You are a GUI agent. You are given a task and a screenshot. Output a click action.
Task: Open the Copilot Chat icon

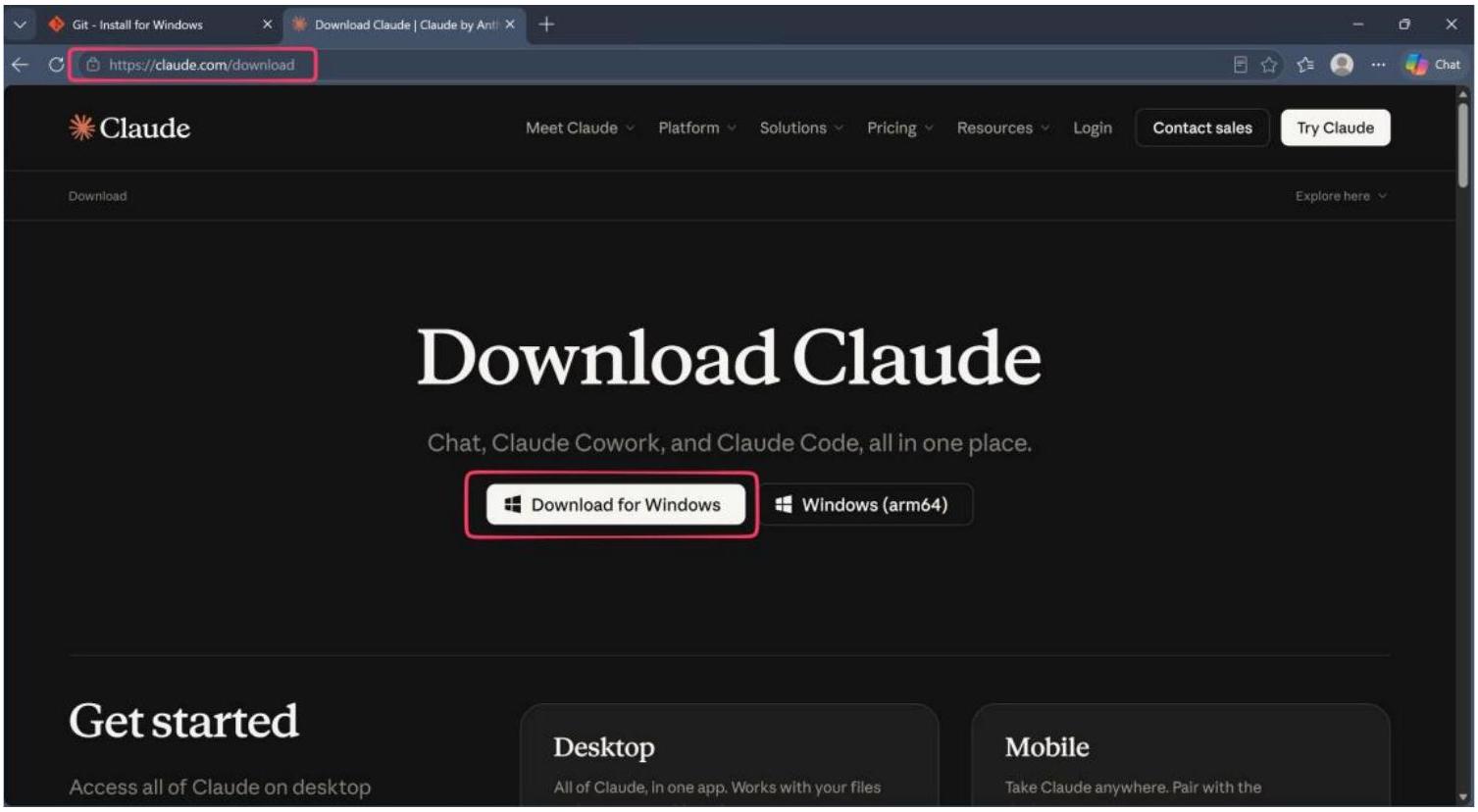(x=1433, y=65)
